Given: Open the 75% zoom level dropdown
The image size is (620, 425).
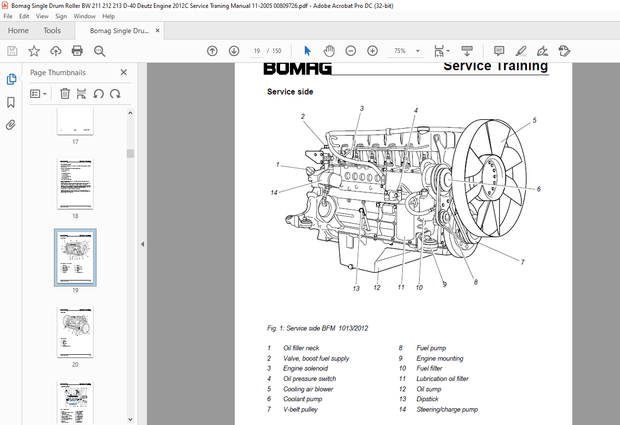Looking at the screenshot, I should pos(418,51).
